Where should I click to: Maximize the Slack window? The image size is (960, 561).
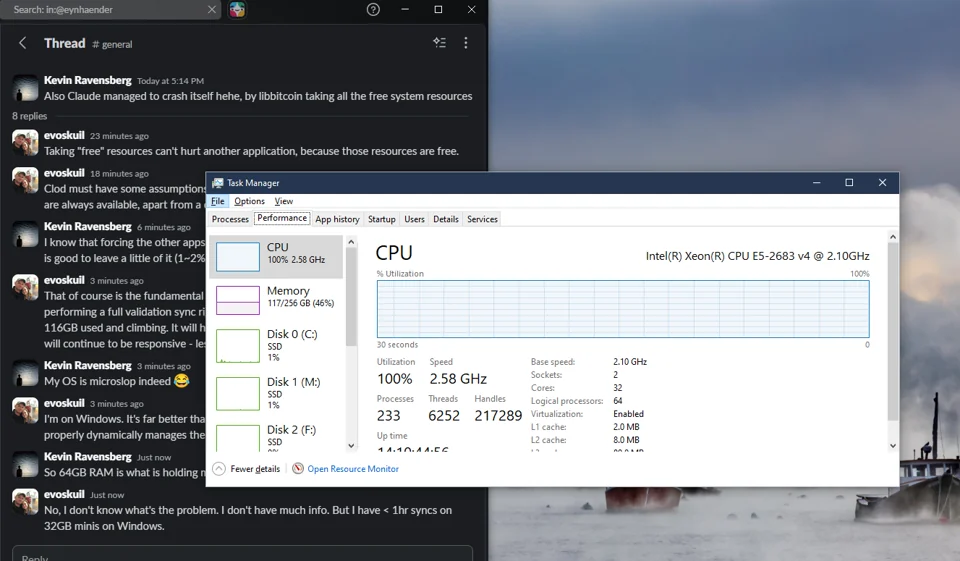pyautogui.click(x=438, y=9)
